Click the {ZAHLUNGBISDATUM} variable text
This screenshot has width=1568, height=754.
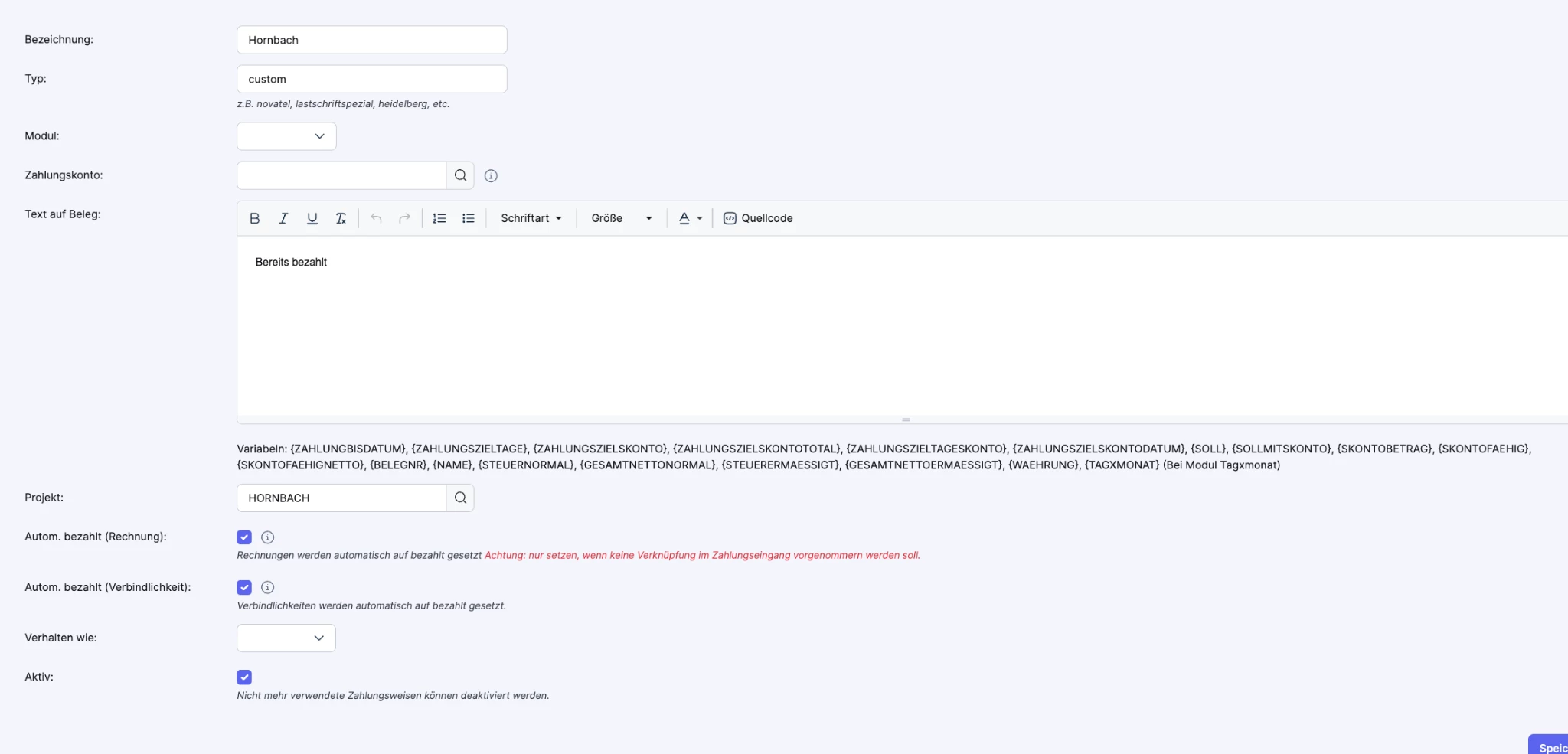point(348,449)
